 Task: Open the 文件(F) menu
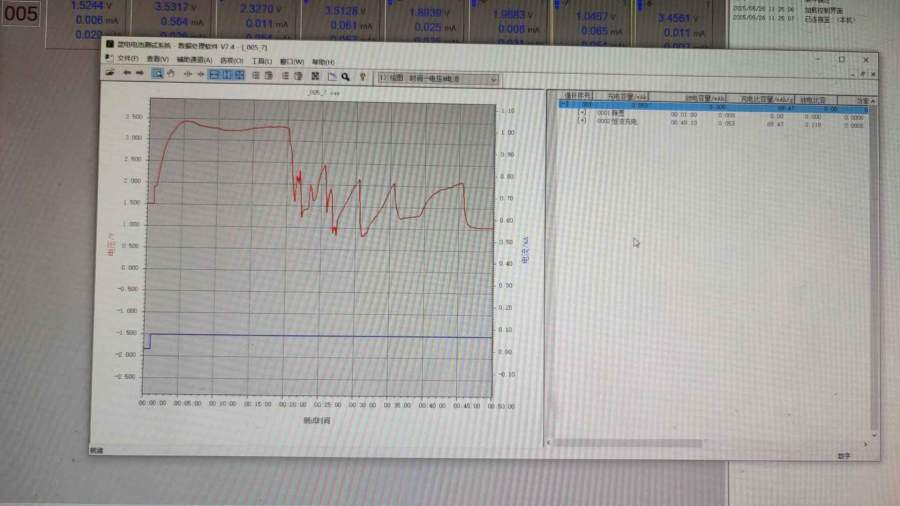pyautogui.click(x=127, y=61)
